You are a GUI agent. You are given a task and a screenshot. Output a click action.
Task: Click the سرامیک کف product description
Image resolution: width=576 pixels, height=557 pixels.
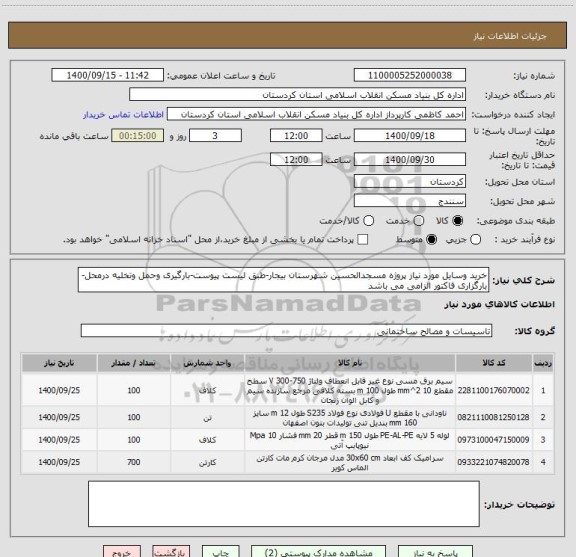pyautogui.click(x=350, y=463)
